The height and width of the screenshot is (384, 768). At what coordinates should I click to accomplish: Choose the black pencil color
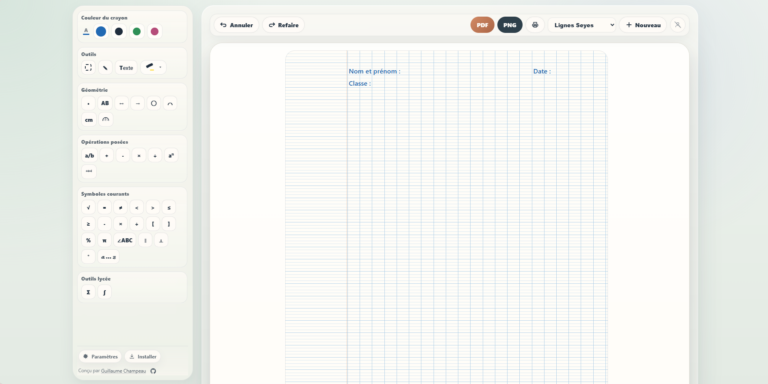119,31
